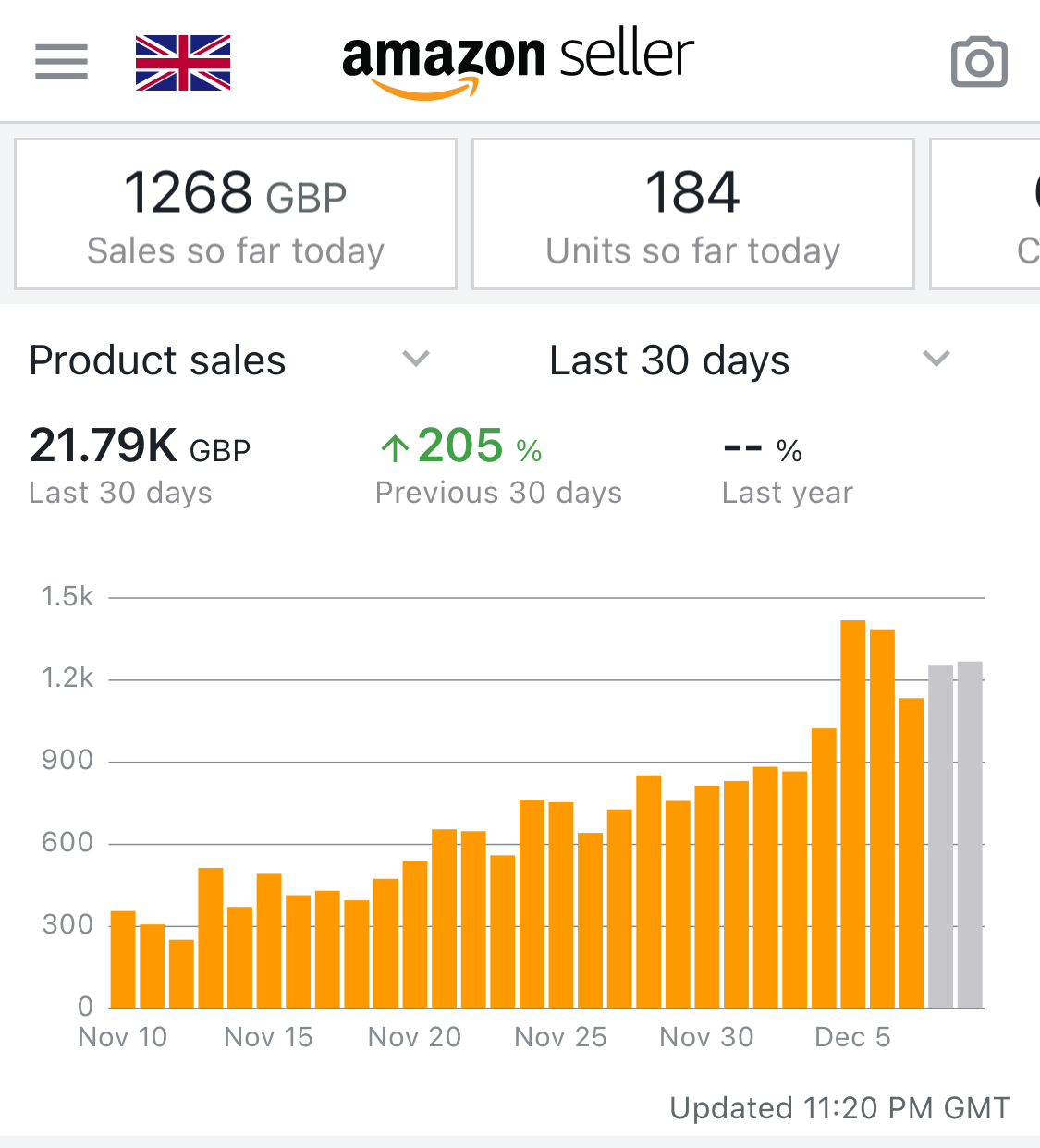Open the Sales so far today card
Screen dimensions: 1040x1148
click(236, 214)
